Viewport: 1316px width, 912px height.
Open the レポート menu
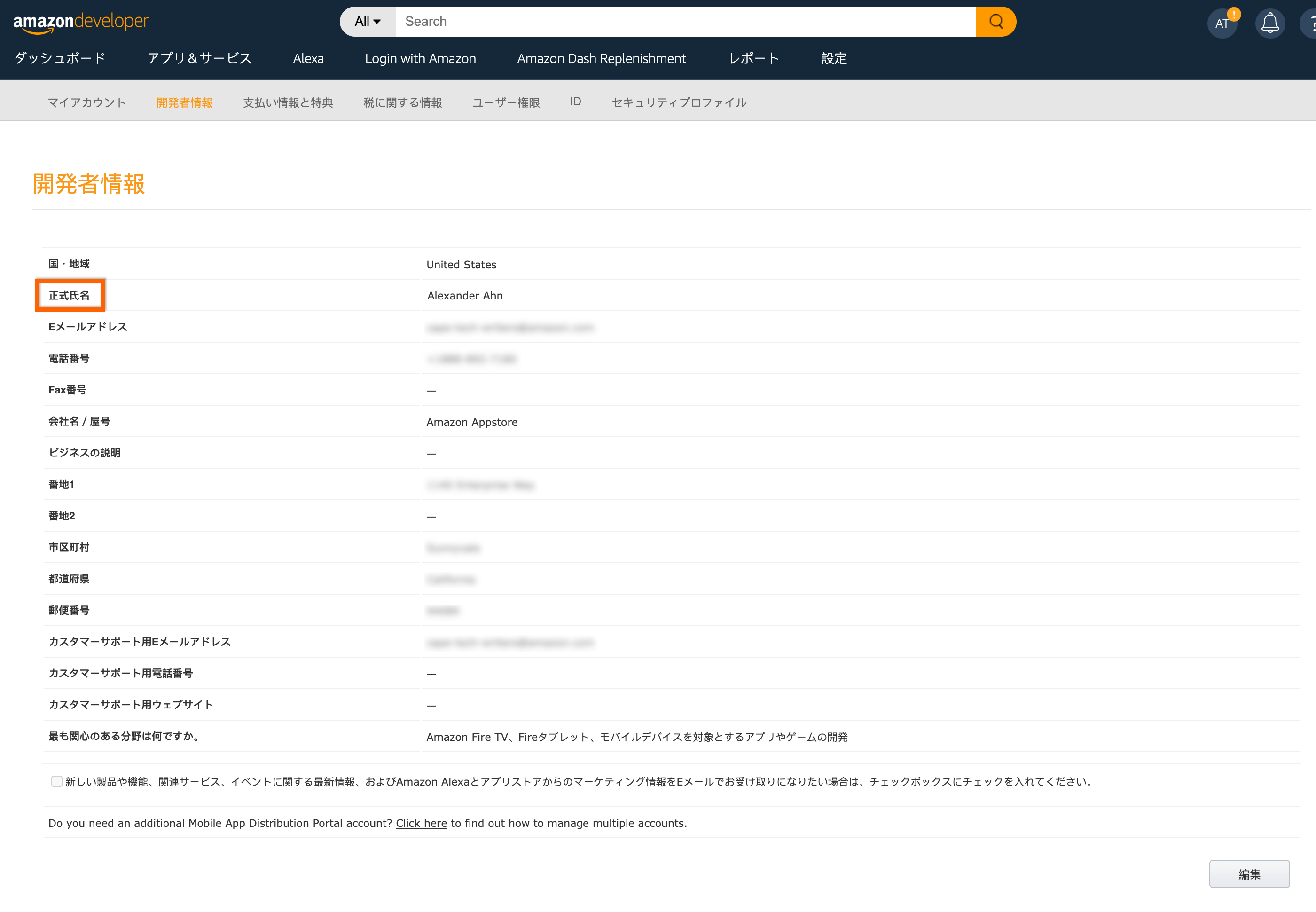click(x=753, y=58)
